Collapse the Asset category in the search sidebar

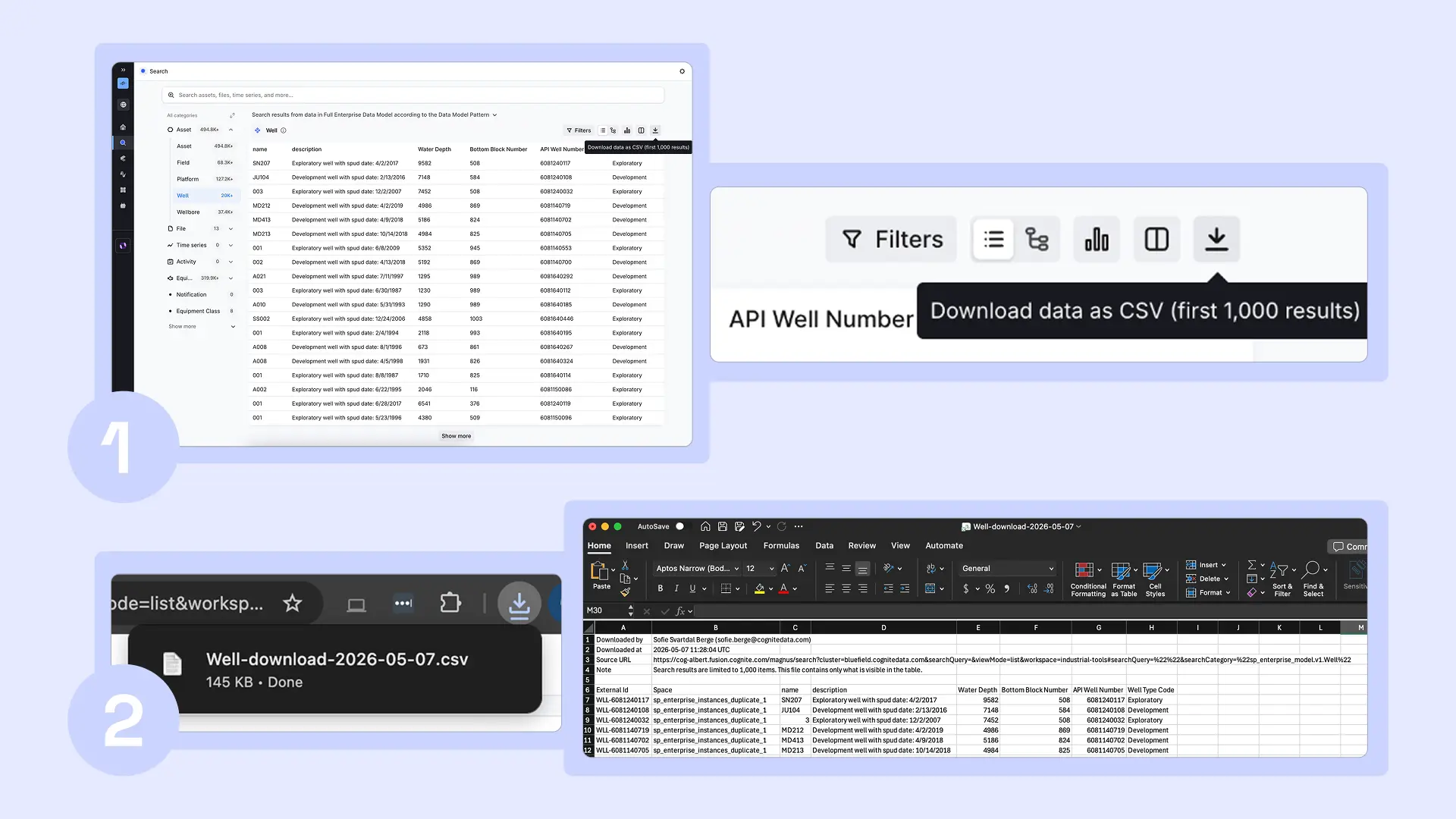pos(231,130)
